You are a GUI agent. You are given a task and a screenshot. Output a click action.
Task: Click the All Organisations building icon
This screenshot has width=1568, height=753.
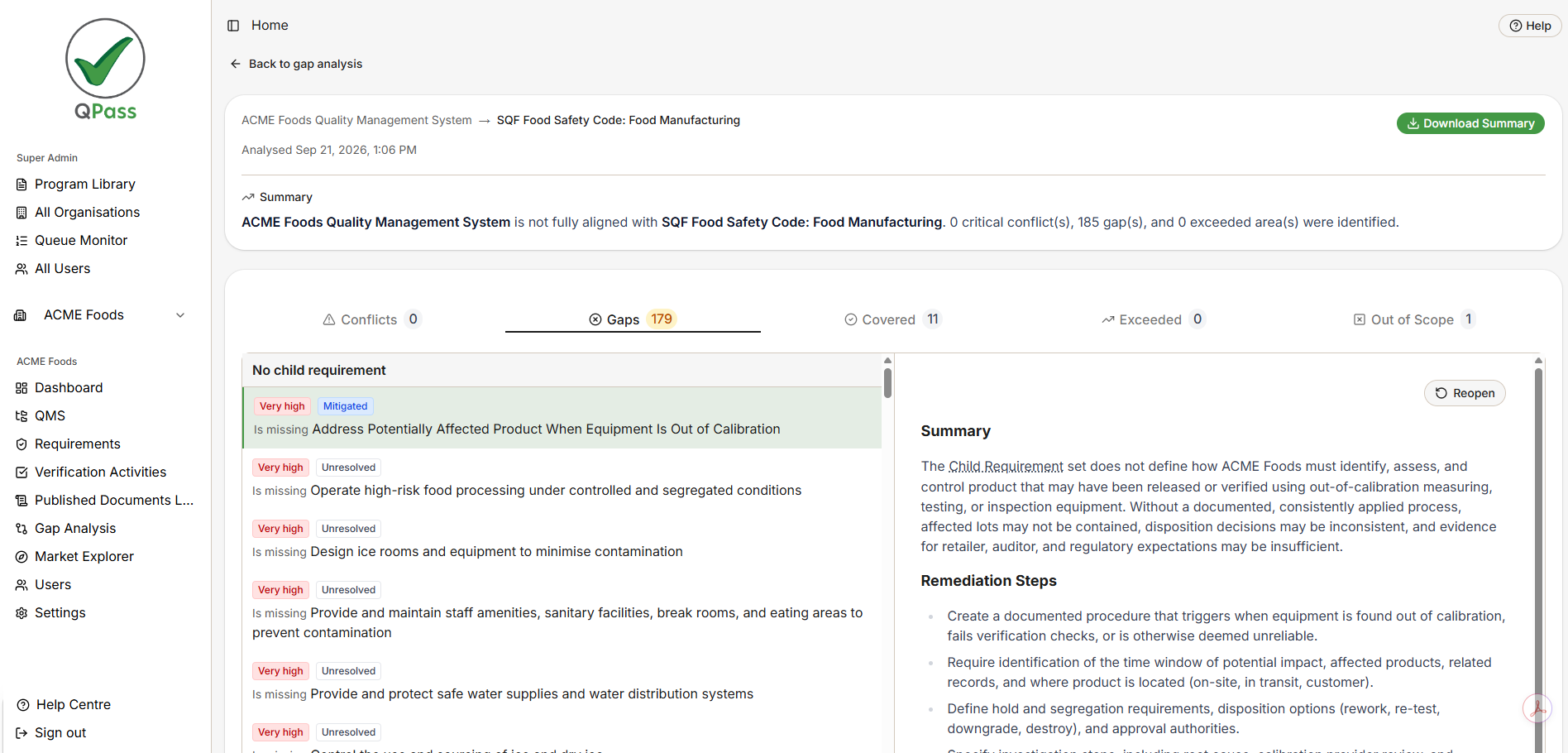pos(22,213)
